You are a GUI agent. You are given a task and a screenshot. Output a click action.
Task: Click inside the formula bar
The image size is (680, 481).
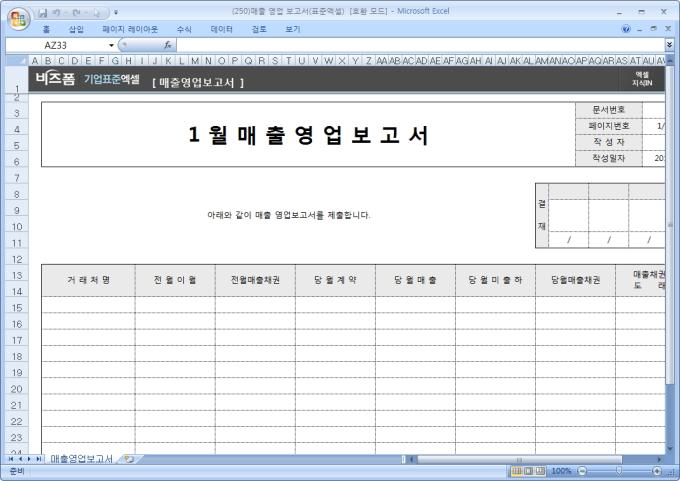[420, 45]
